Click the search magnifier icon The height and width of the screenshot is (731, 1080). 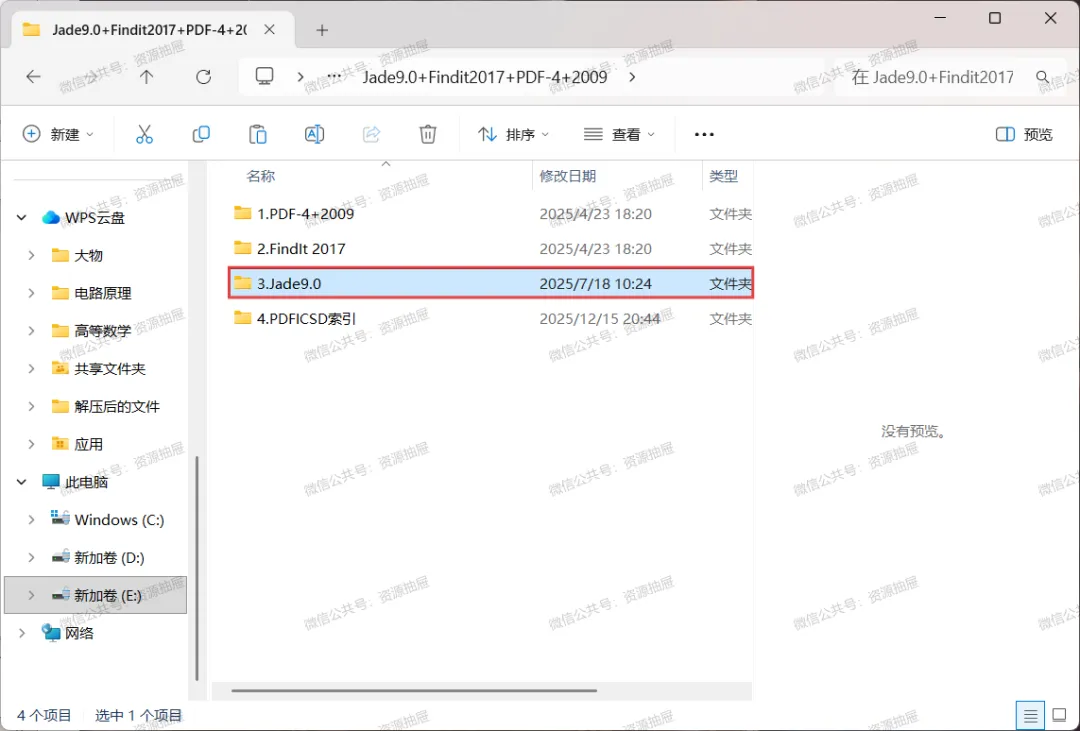(1043, 77)
